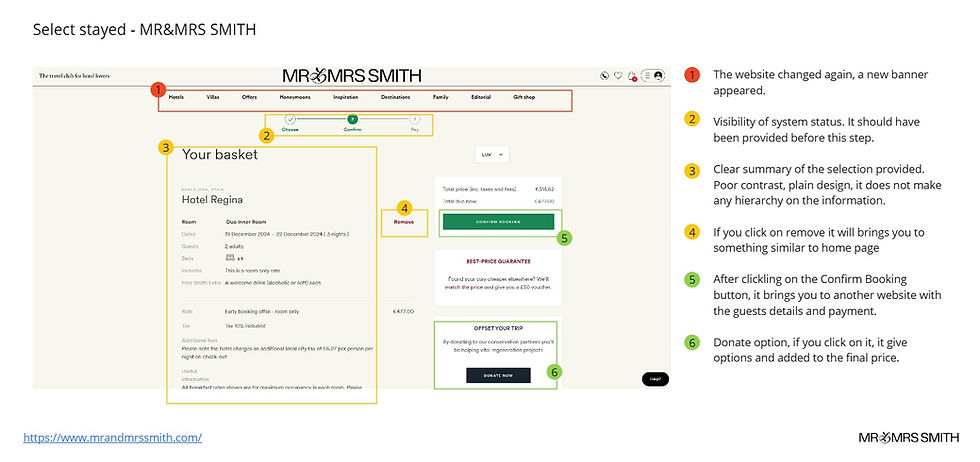Open the basket icon with red badge
This screenshot has width=980, height=462.
point(632,76)
